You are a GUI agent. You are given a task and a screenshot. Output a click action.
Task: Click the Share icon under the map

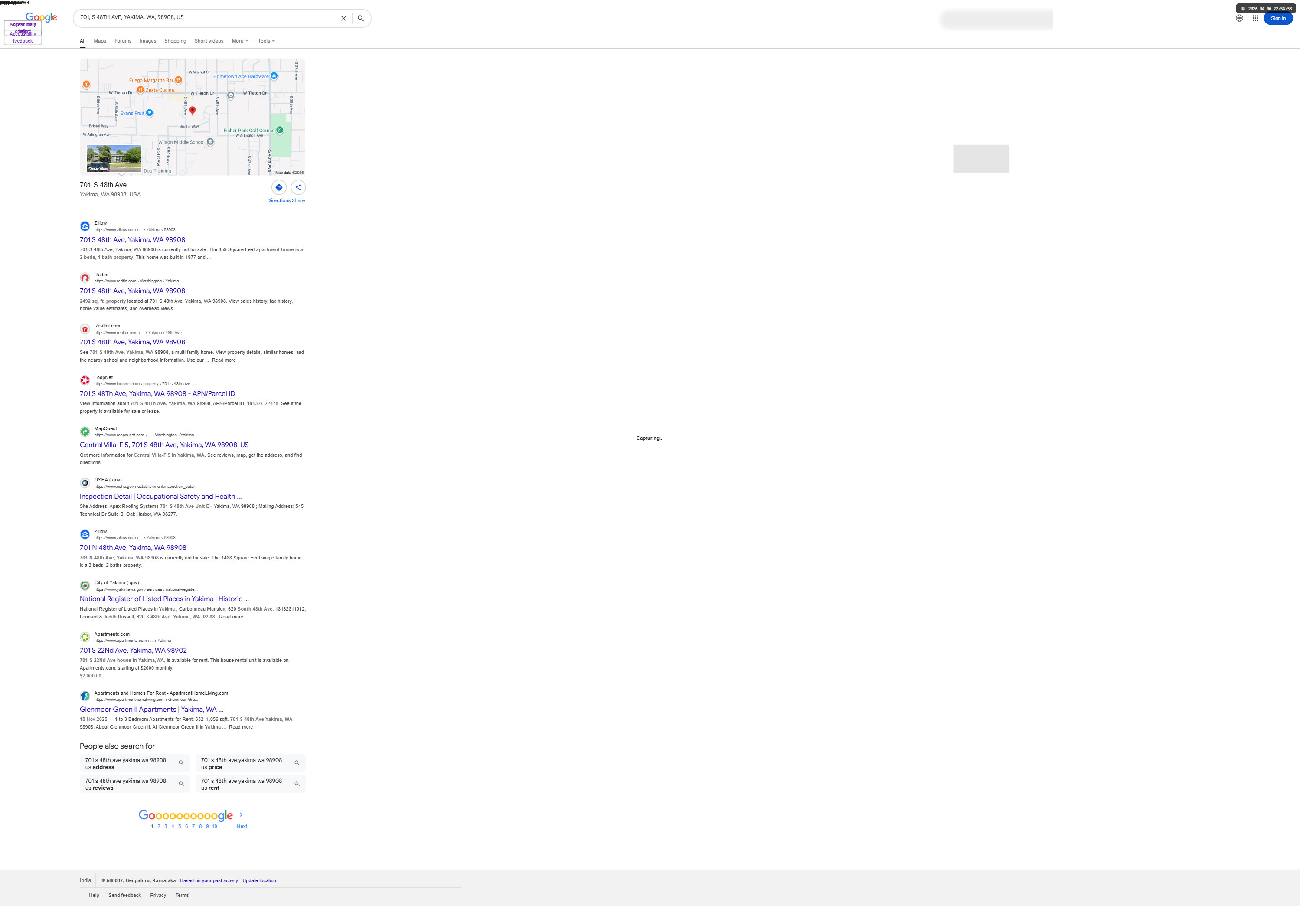click(x=298, y=187)
